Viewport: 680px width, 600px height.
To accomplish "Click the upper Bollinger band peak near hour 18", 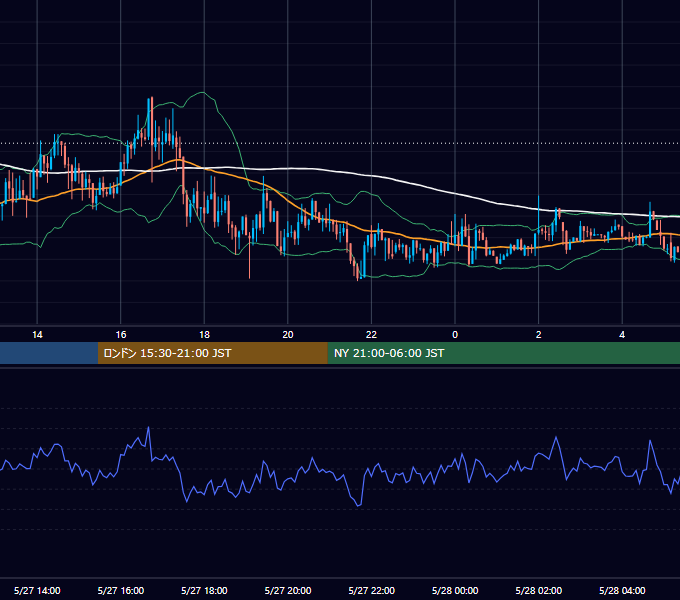I will tap(203, 93).
